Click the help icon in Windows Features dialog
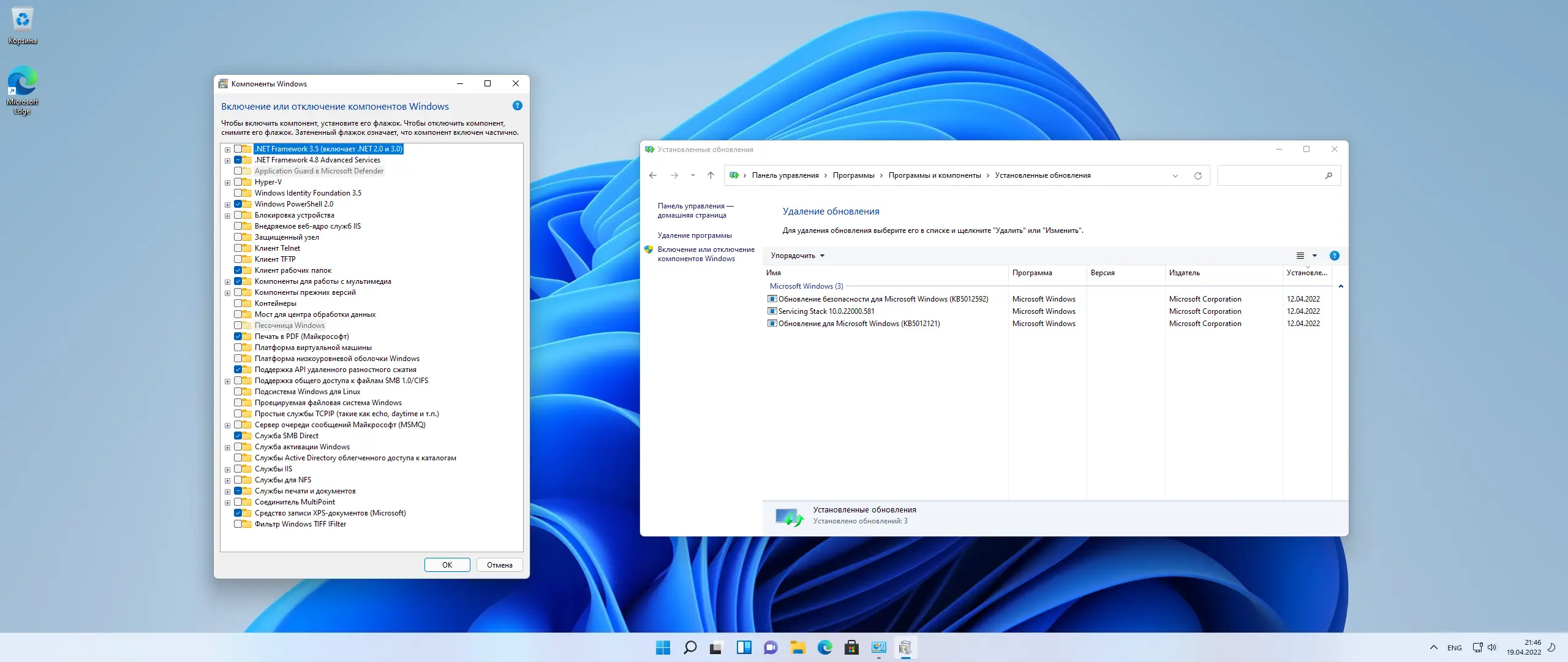 pos(517,105)
